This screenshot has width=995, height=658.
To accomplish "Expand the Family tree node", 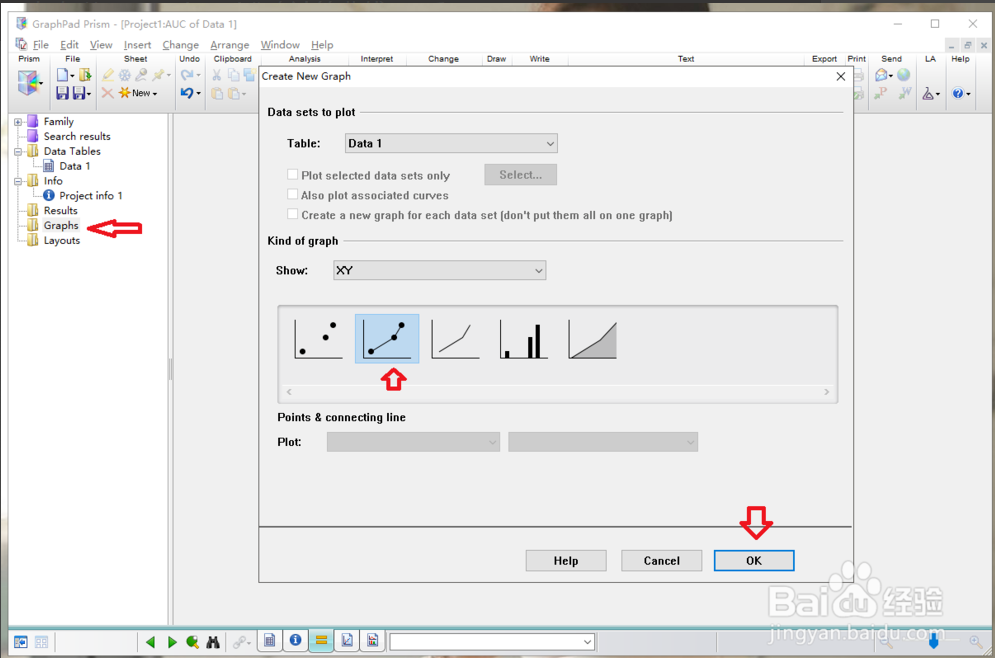I will [x=18, y=122].
